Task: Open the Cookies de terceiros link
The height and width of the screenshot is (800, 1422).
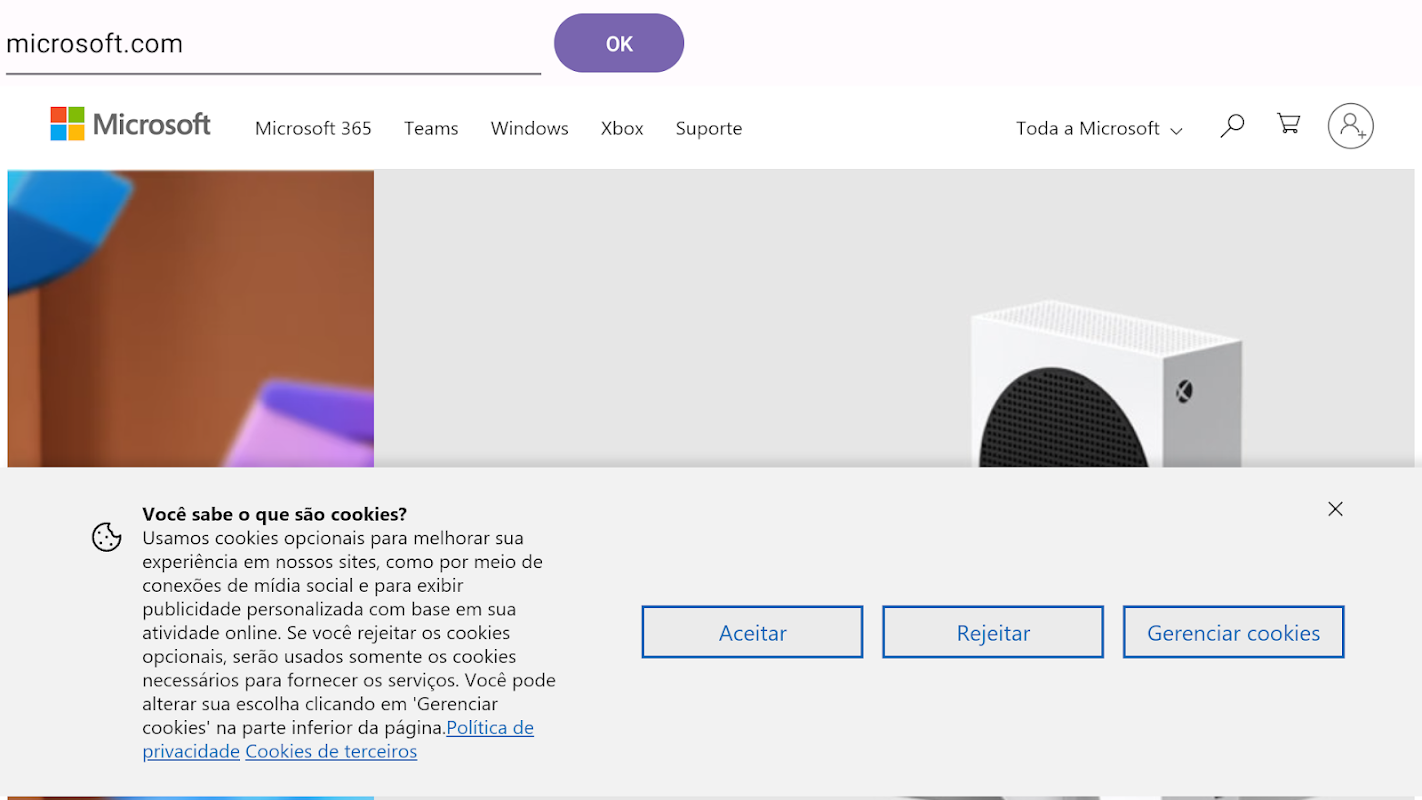Action: click(331, 751)
